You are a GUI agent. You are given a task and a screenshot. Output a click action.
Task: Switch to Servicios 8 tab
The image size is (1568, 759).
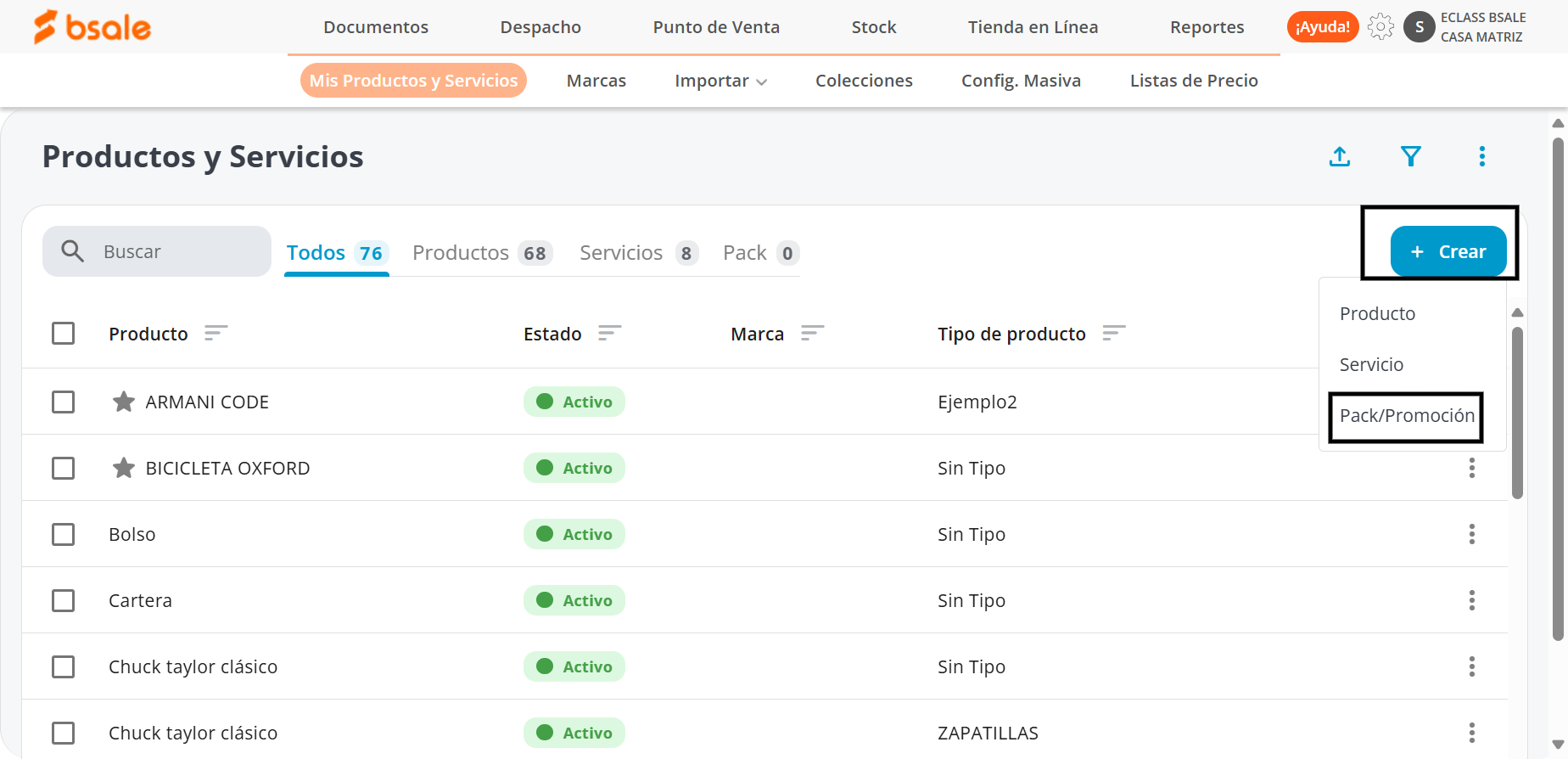click(x=638, y=253)
